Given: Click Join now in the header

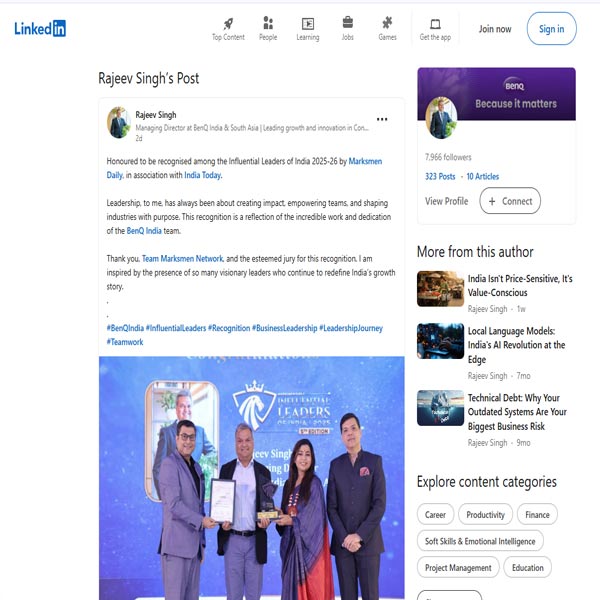Looking at the screenshot, I should pos(495,29).
